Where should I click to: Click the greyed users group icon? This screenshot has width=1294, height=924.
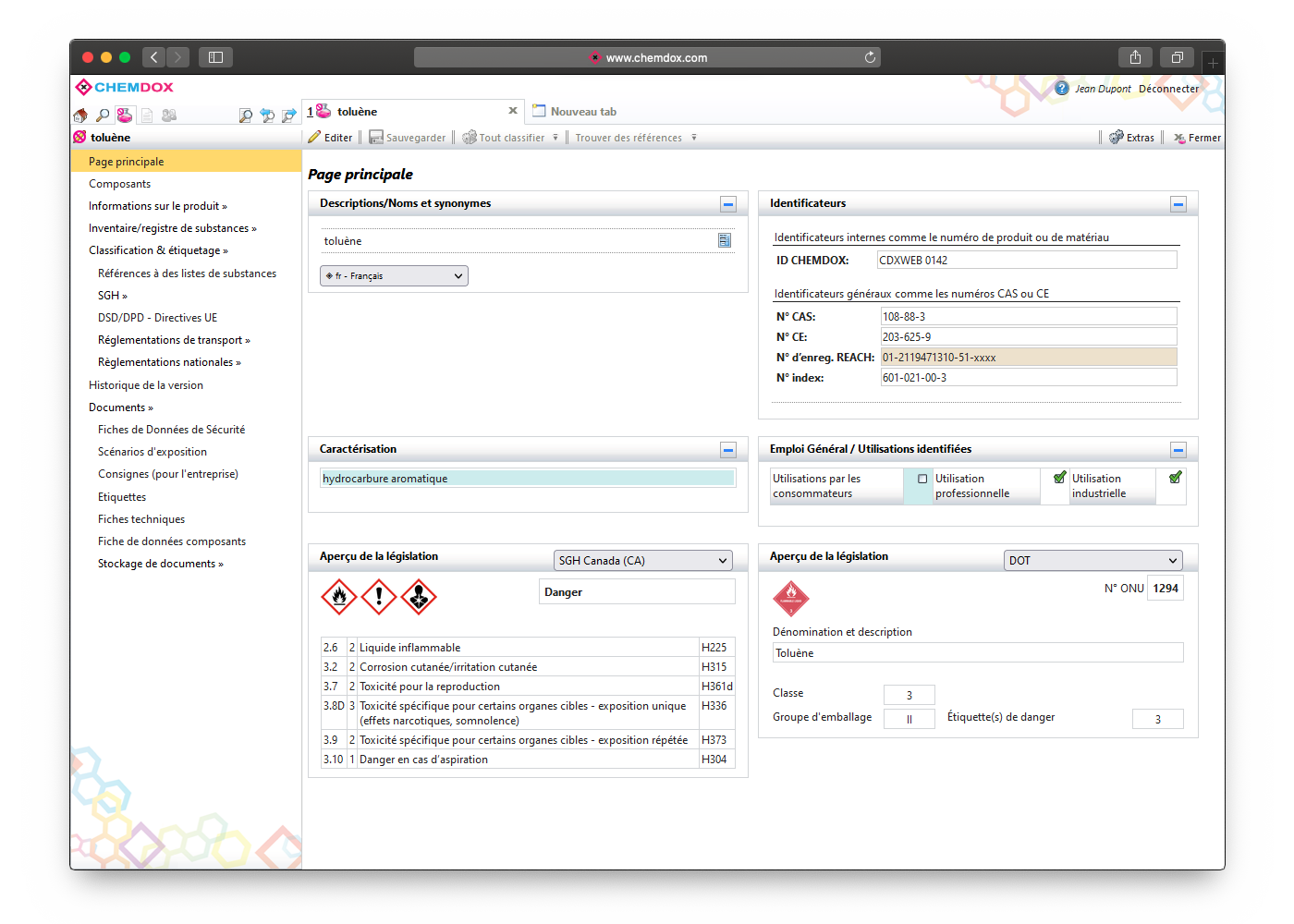169,115
